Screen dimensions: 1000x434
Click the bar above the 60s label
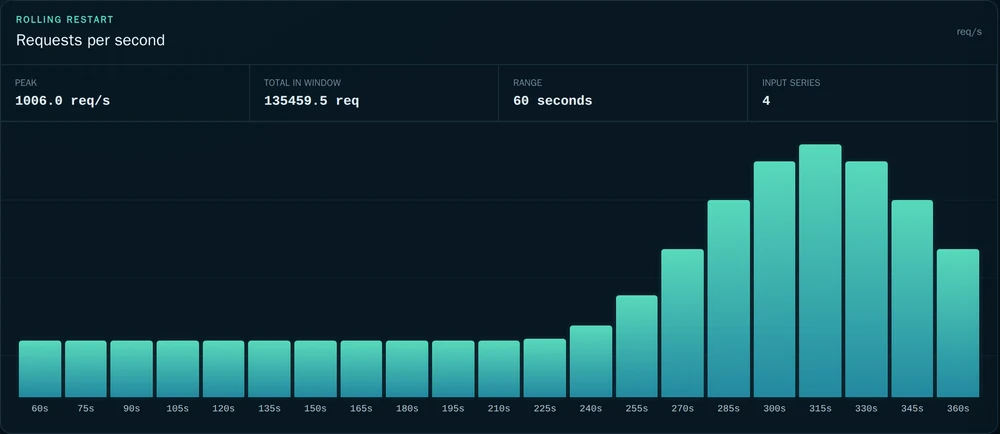click(x=40, y=369)
